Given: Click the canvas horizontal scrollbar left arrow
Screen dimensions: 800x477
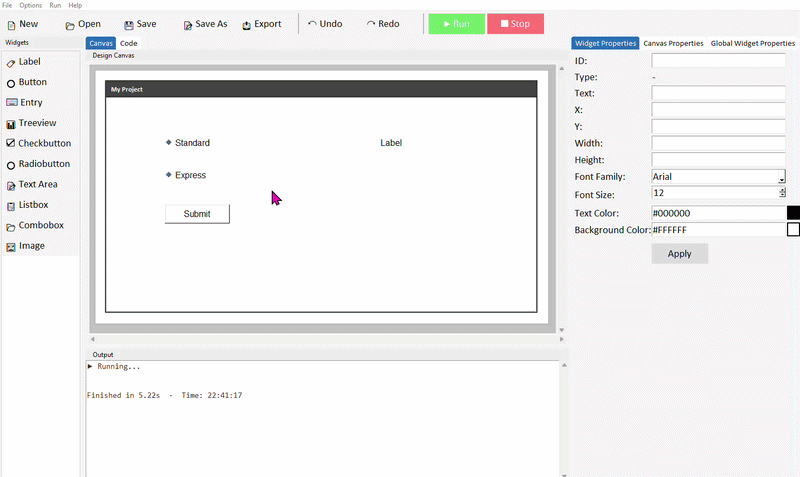Looking at the screenshot, I should tap(92, 339).
